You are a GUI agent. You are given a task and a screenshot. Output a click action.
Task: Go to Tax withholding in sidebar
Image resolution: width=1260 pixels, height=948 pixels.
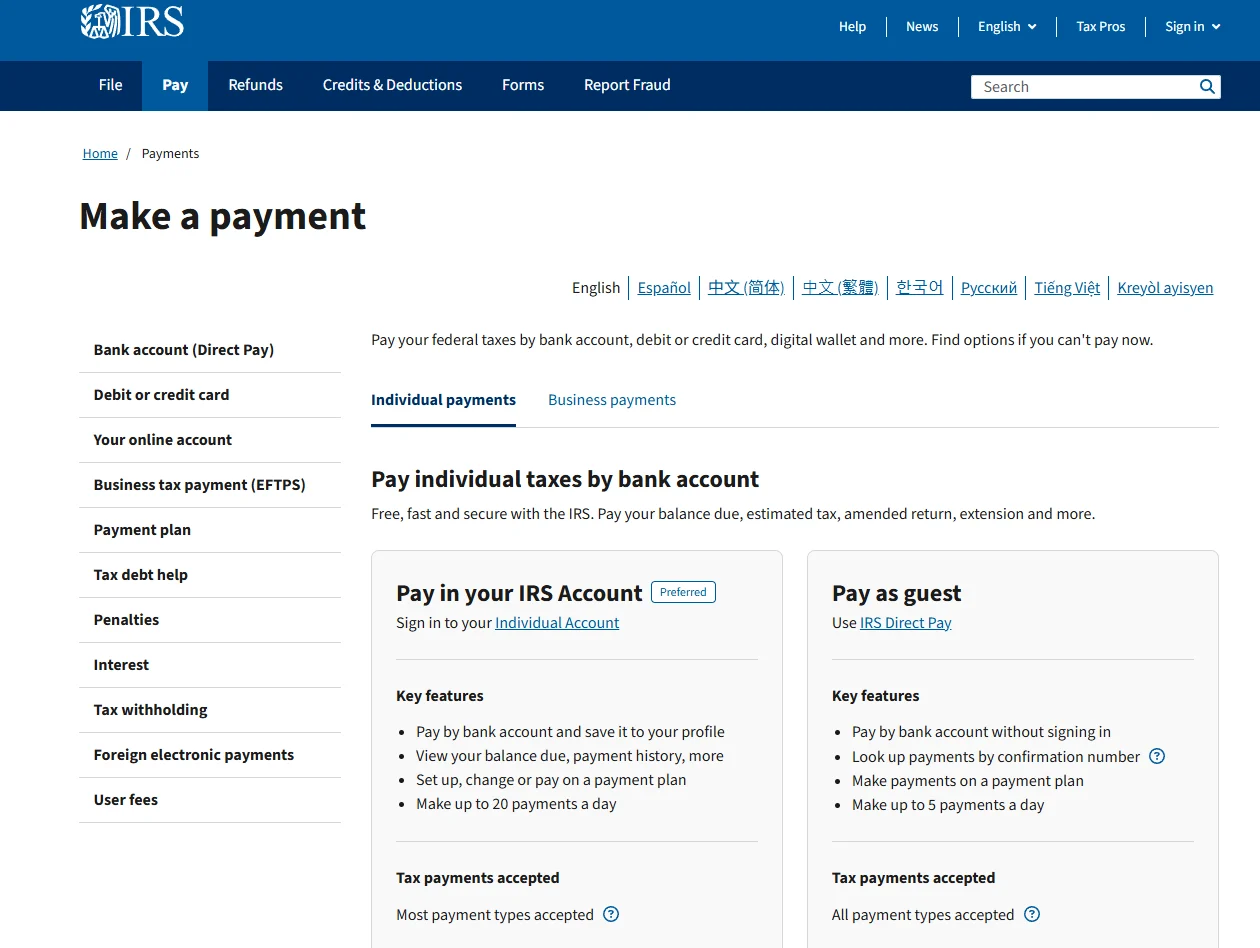(x=210, y=710)
